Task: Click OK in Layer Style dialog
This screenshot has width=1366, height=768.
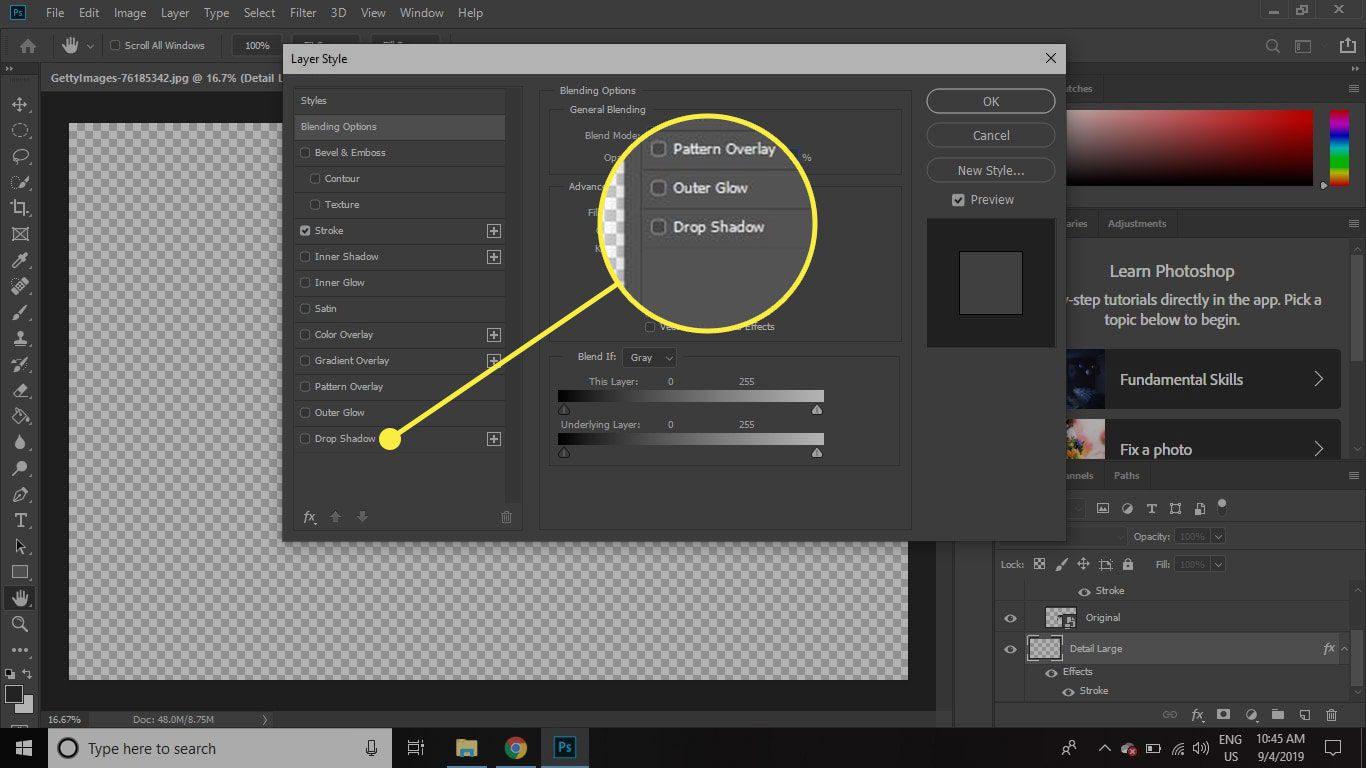Action: 991,101
